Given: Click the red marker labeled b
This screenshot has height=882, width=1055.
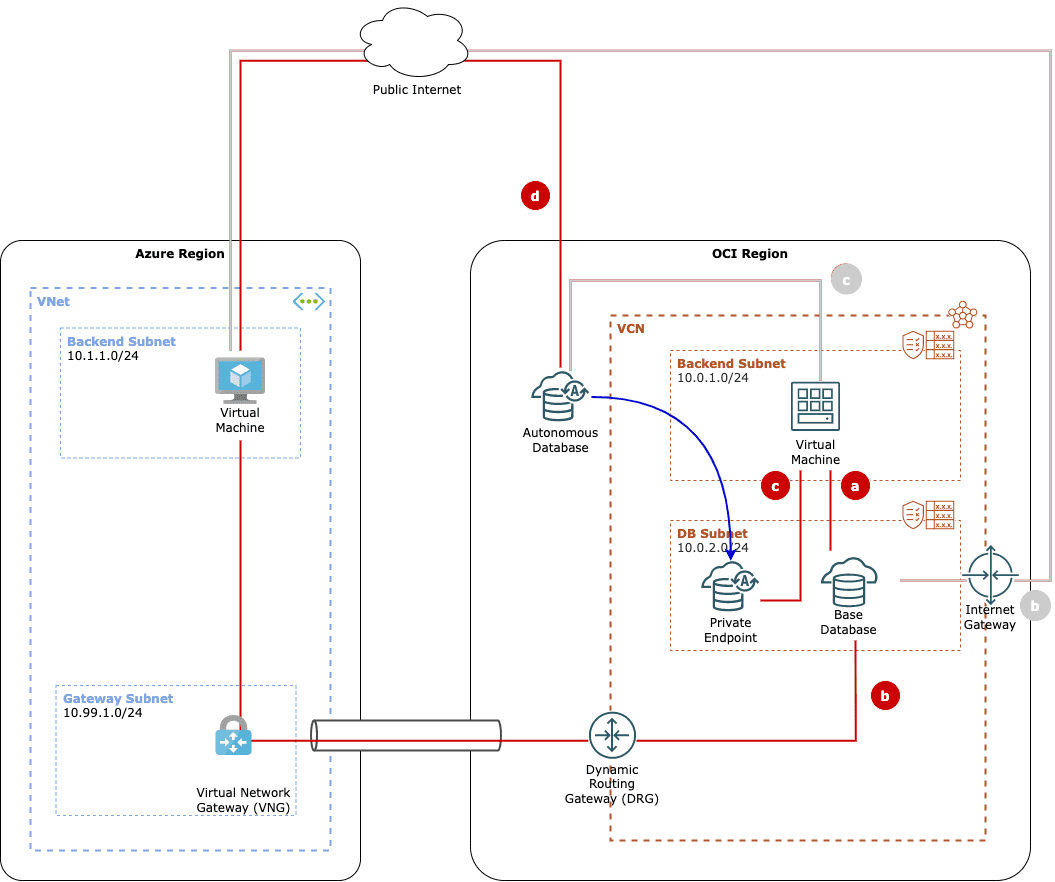Looking at the screenshot, I should click(885, 696).
